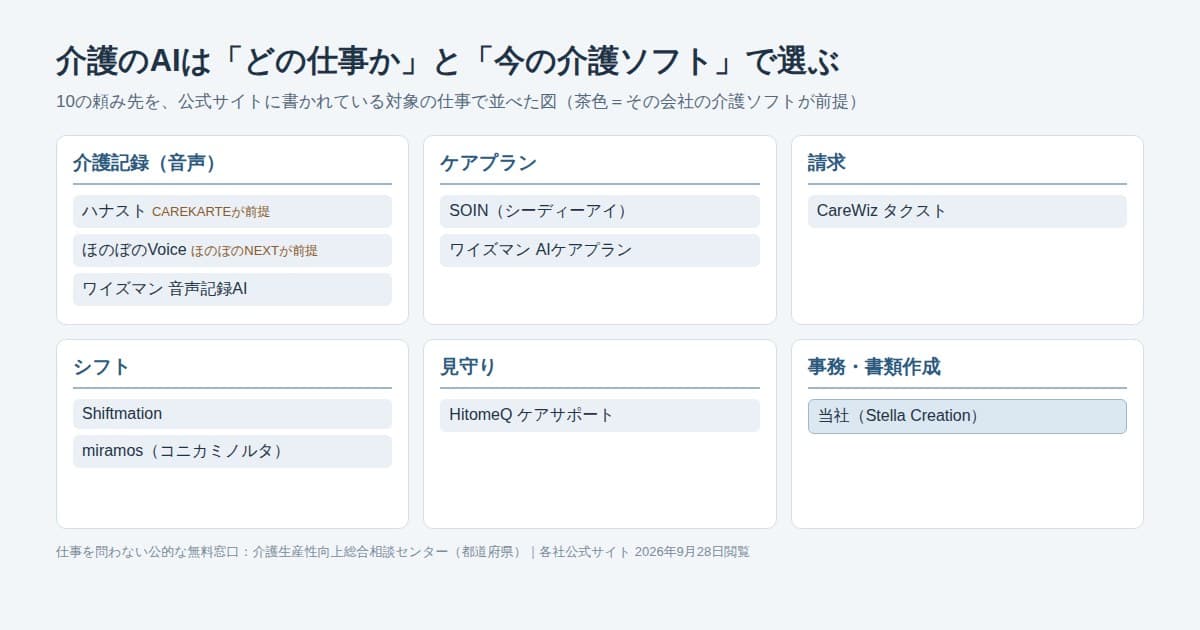The height and width of the screenshot is (630, 1200).
Task: Click the 見守り card heading
Action: [x=468, y=367]
